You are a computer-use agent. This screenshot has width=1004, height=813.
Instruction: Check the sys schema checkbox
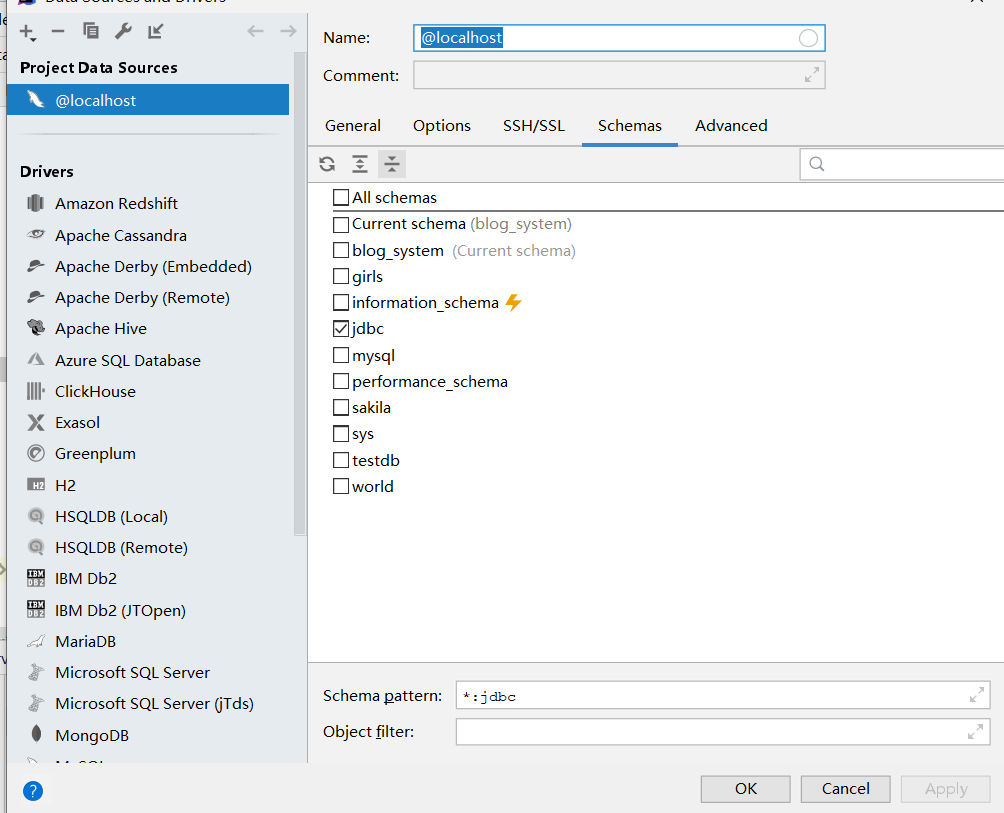click(341, 434)
